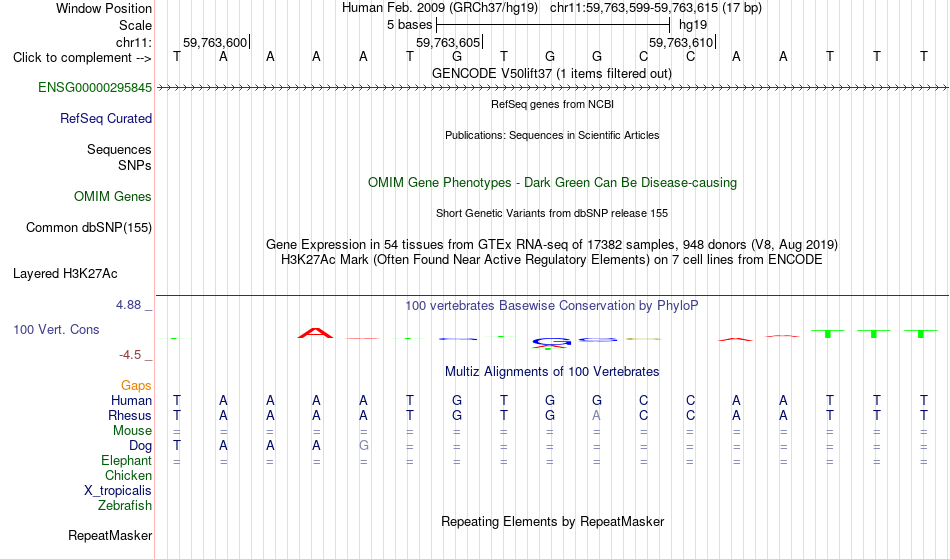Open the RefSeq Curated track label
This screenshot has height=559, width=950.
coord(106,119)
